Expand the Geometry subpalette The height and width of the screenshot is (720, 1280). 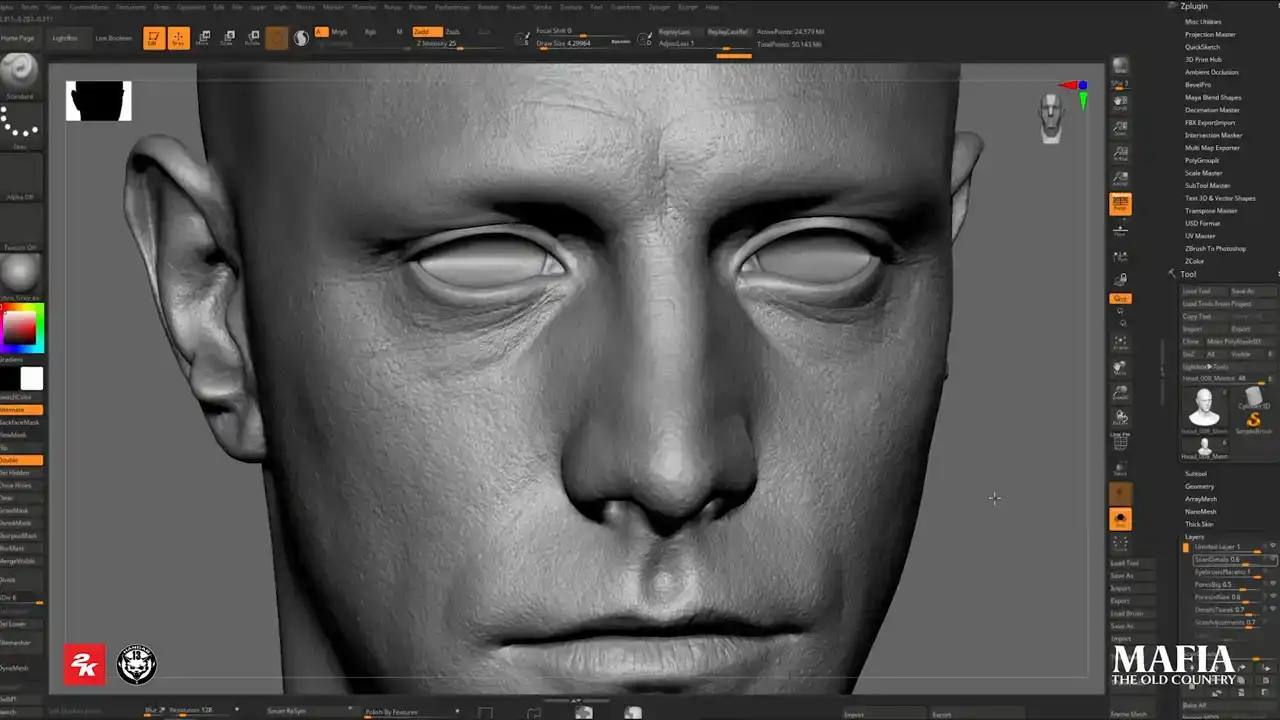(x=1199, y=486)
